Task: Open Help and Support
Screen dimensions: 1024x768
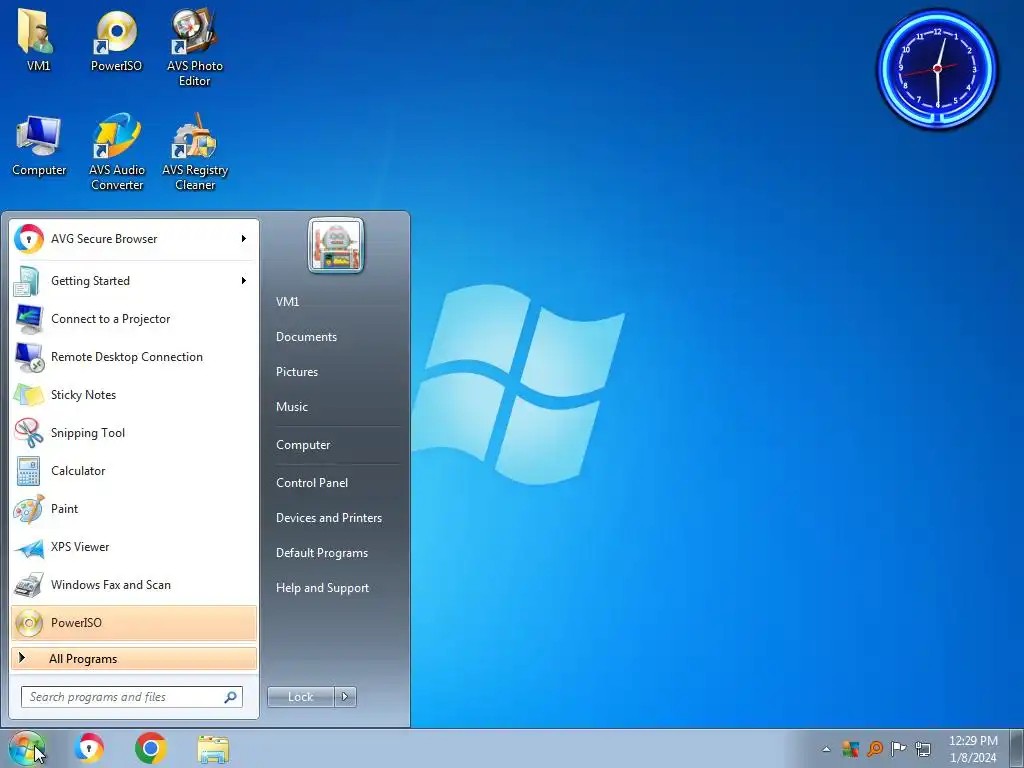Action: pyautogui.click(x=323, y=588)
